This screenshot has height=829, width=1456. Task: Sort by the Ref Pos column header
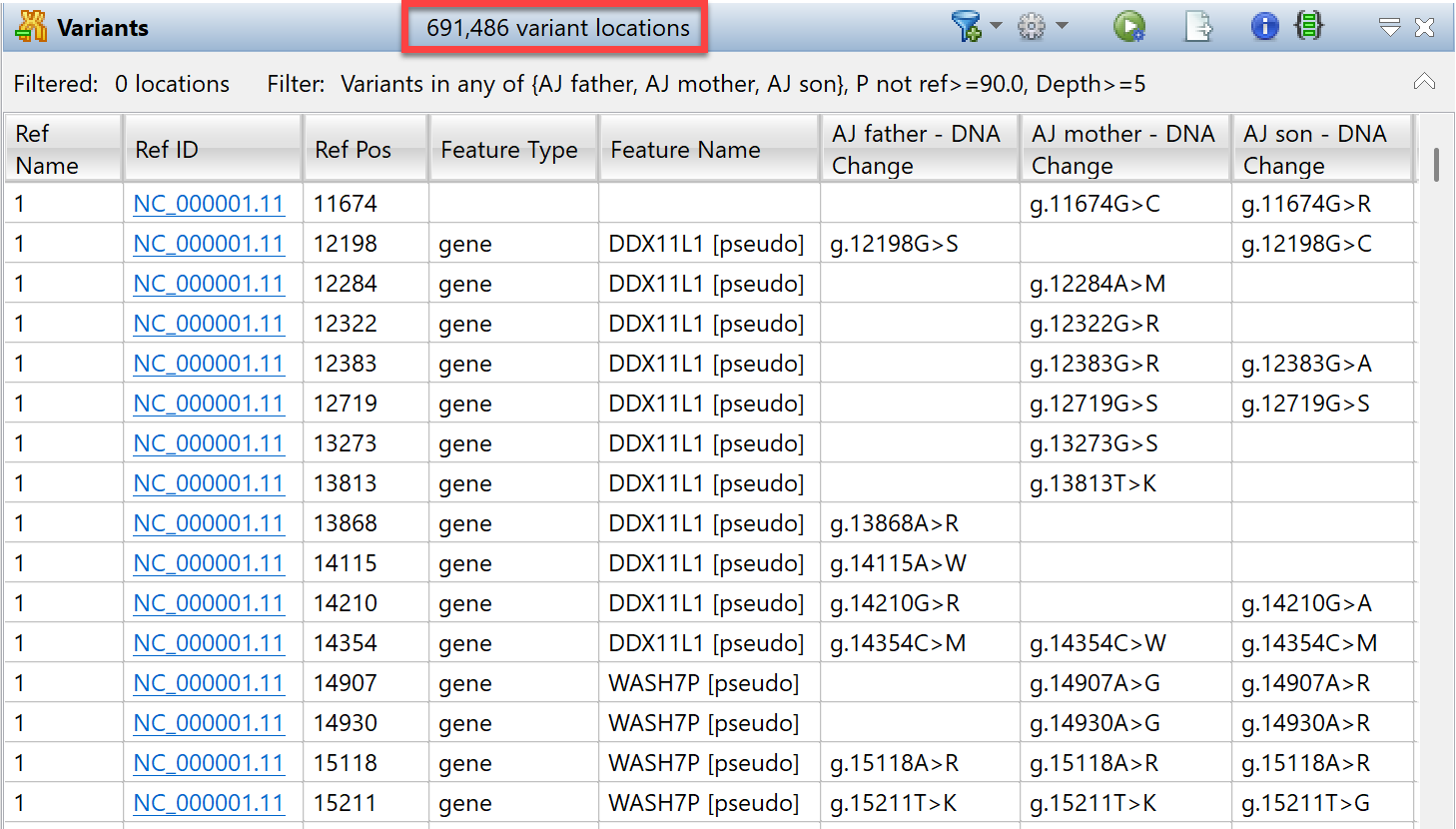(x=365, y=149)
